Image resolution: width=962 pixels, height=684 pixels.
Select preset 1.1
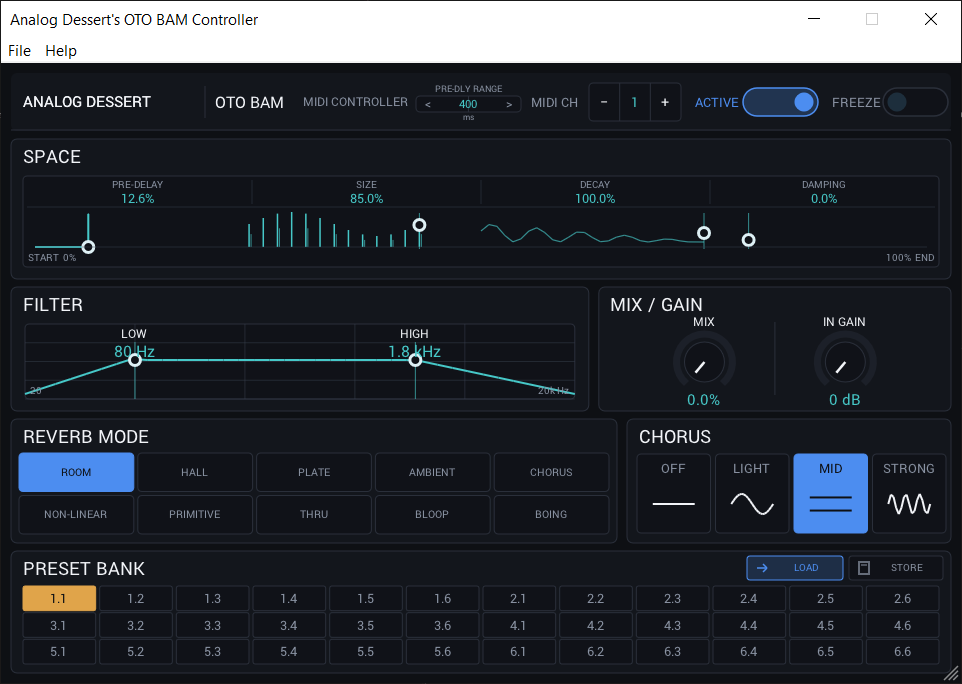click(x=59, y=599)
